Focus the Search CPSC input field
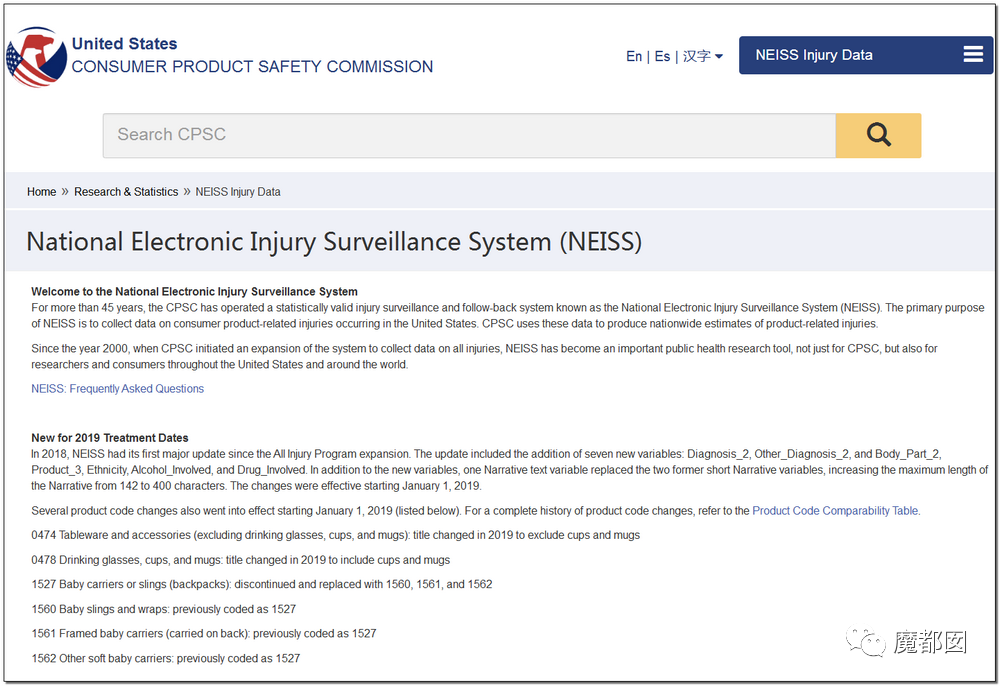Screen dimensions: 1000x686 tap(469, 135)
